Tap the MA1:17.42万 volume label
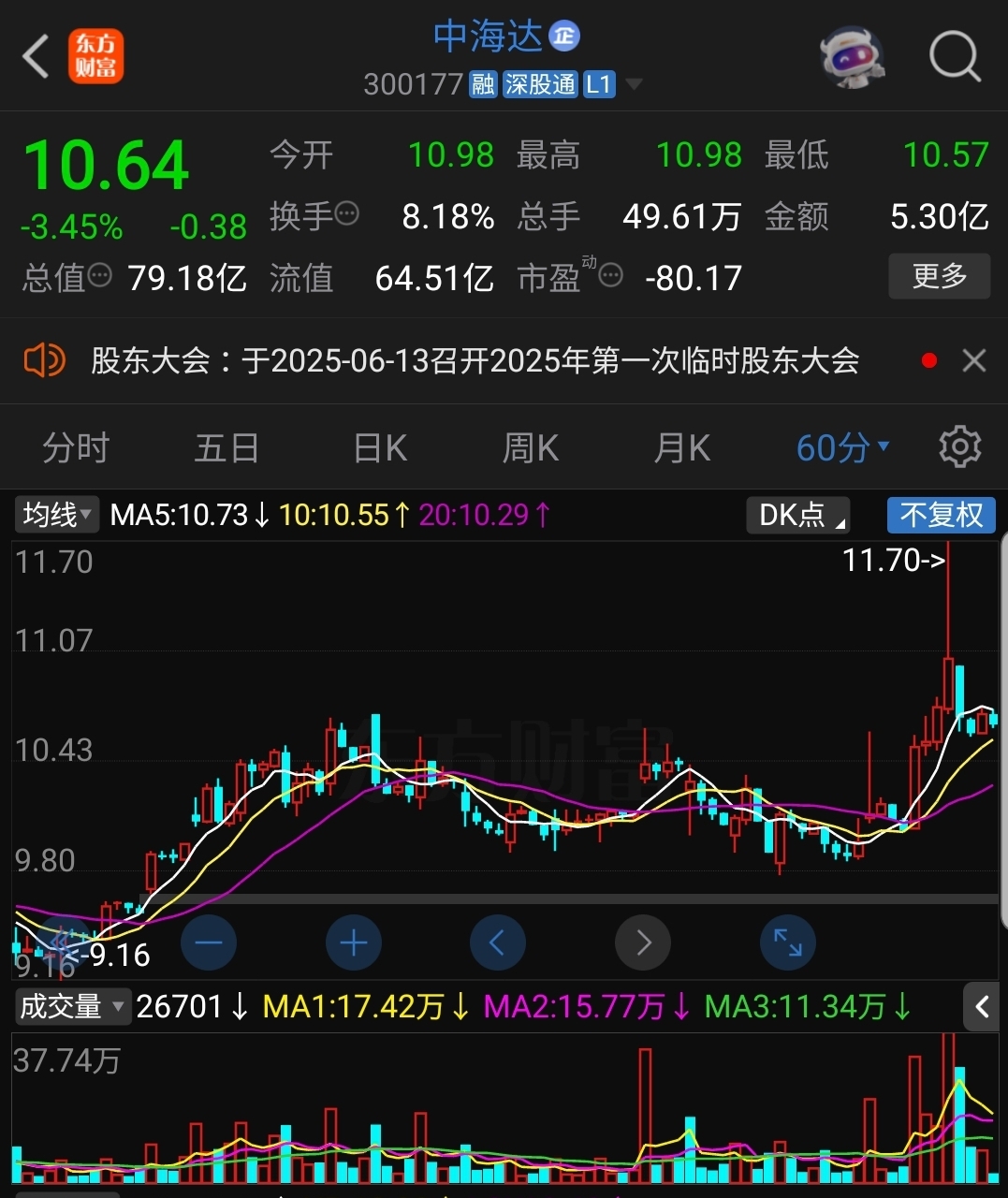 pos(366,1007)
